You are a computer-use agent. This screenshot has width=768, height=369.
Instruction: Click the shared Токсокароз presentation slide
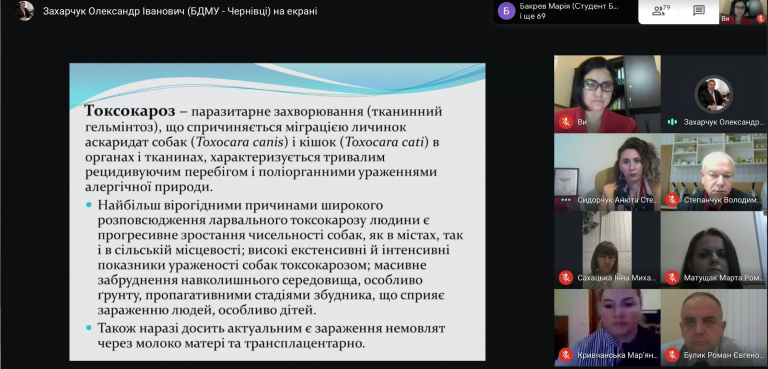point(277,212)
